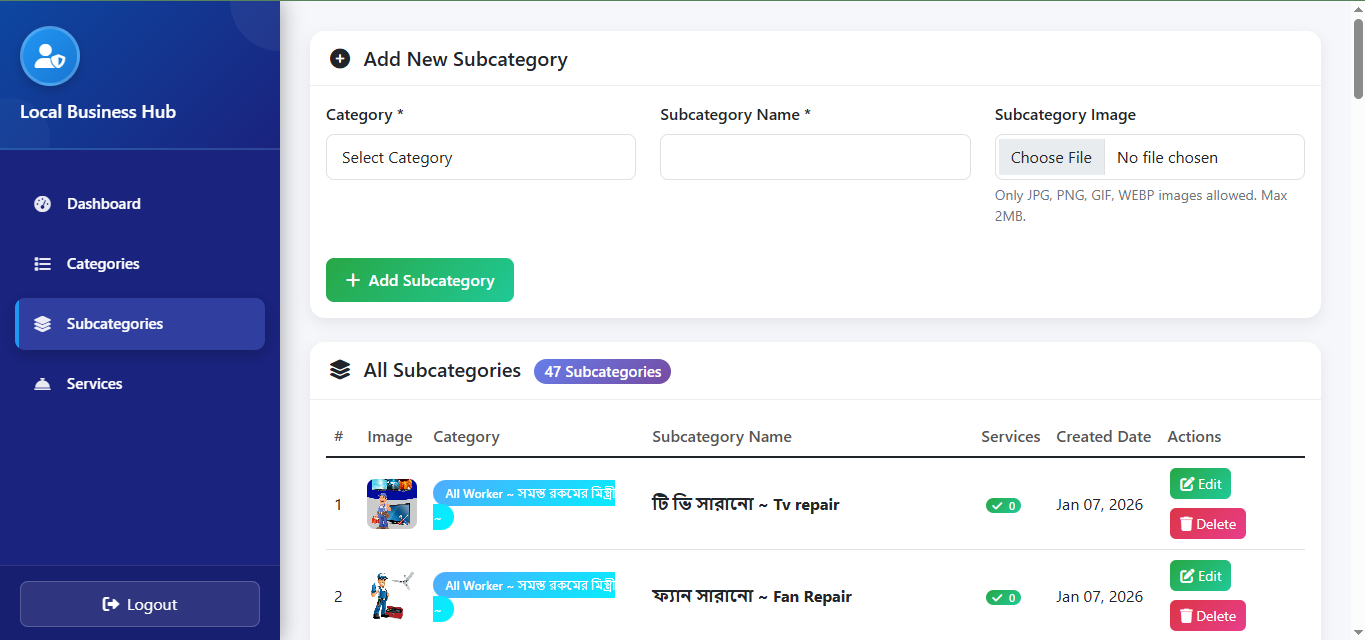This screenshot has width=1365, height=640.
Task: Click the Tv repair subcategory thumbnail
Action: [392, 504]
